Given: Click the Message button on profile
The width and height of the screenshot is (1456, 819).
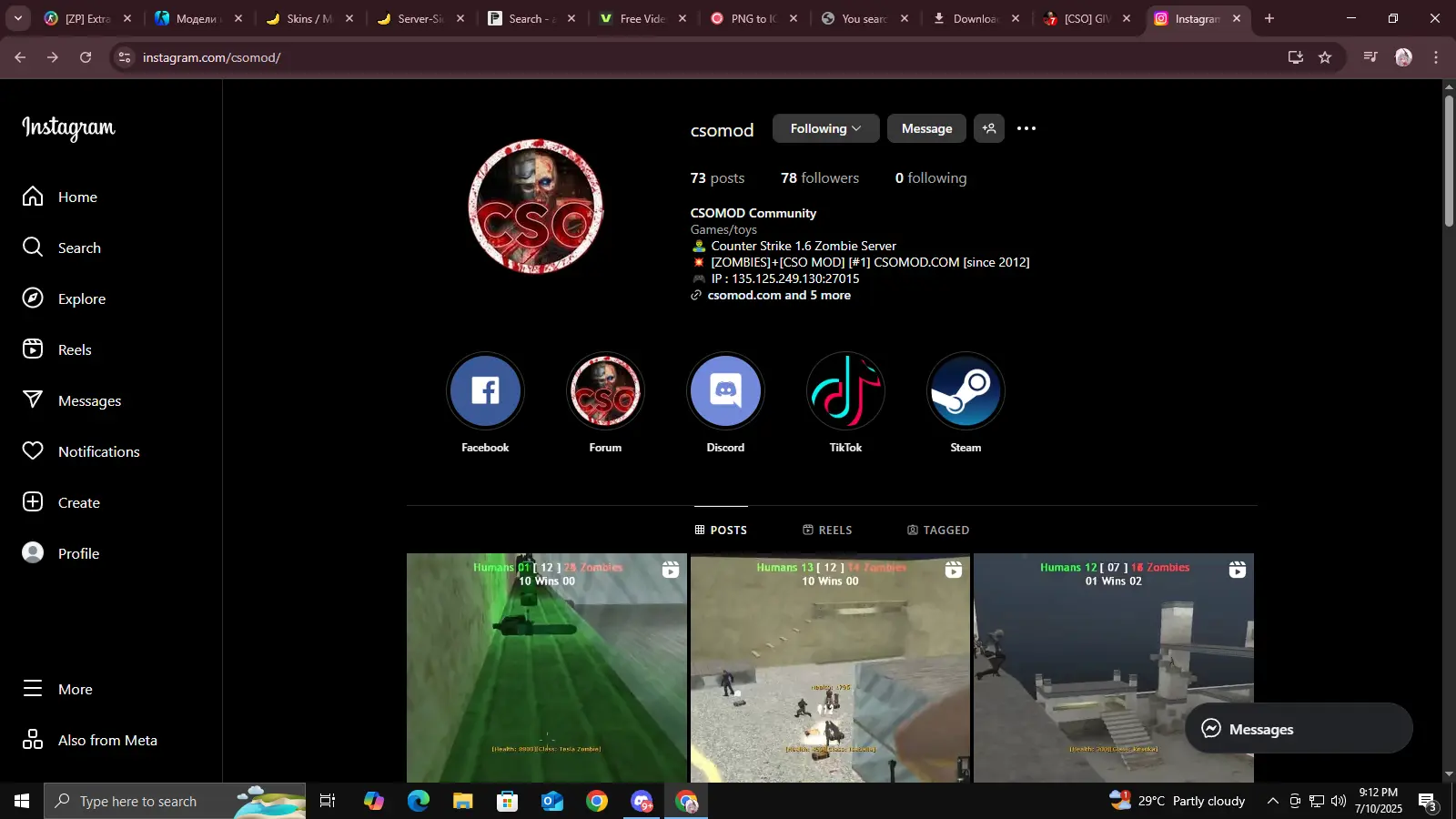Looking at the screenshot, I should click(926, 128).
